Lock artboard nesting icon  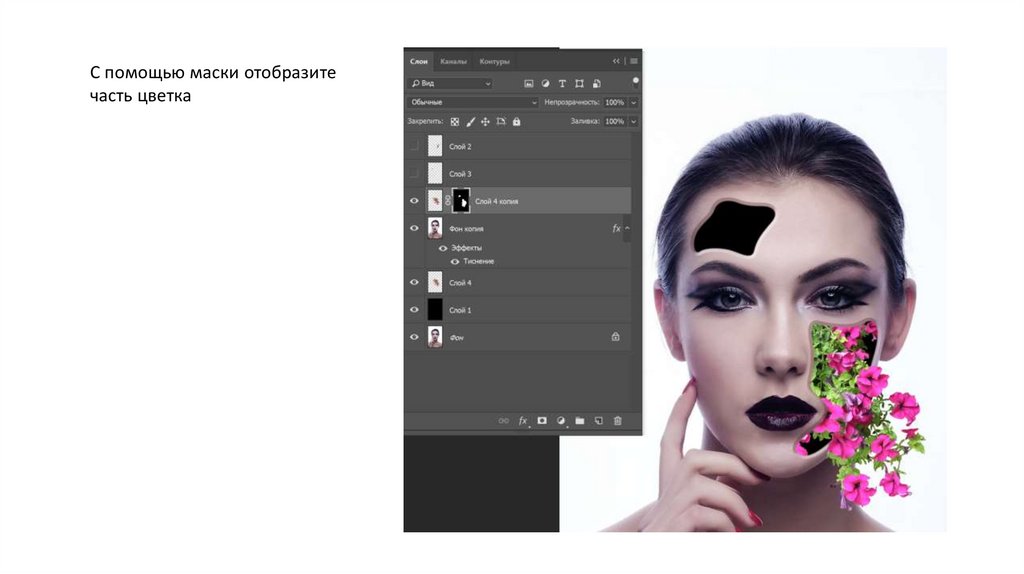(x=501, y=122)
